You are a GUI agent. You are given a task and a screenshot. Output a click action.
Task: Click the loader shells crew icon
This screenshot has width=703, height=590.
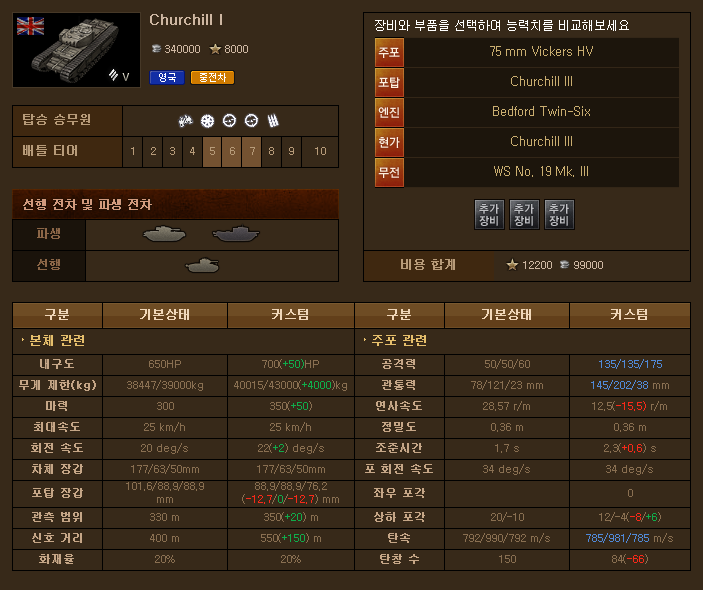click(x=273, y=121)
